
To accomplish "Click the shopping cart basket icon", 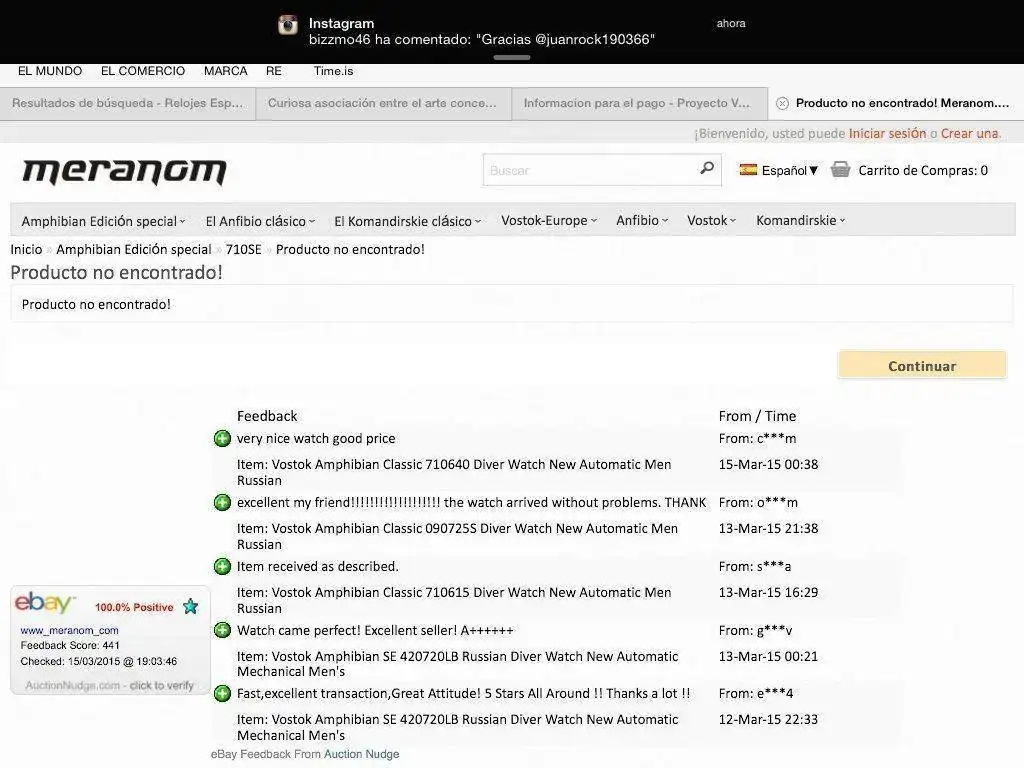I will (x=840, y=170).
